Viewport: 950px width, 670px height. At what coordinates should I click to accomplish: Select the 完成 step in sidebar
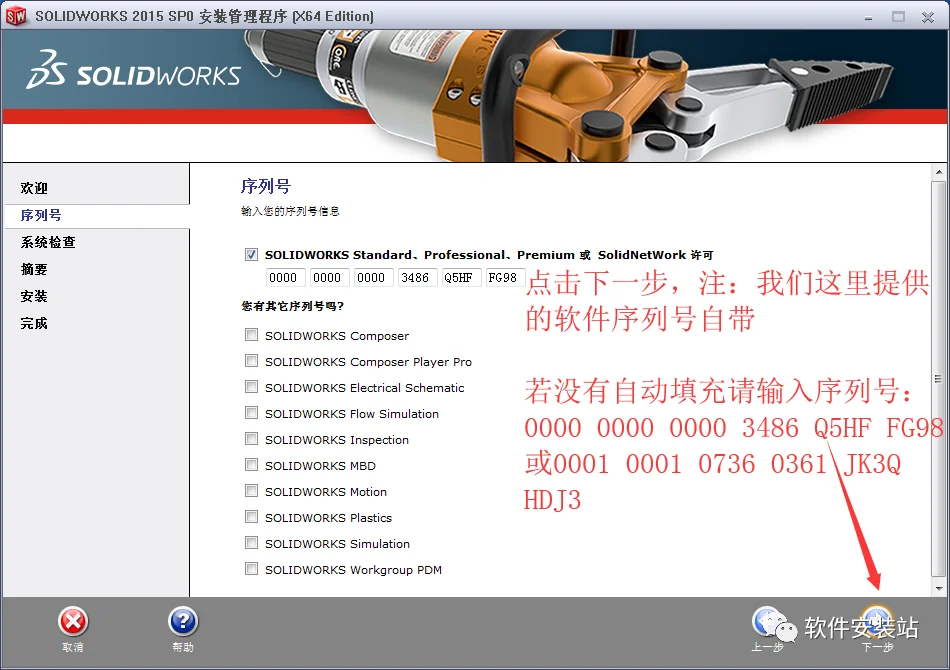click(34, 323)
